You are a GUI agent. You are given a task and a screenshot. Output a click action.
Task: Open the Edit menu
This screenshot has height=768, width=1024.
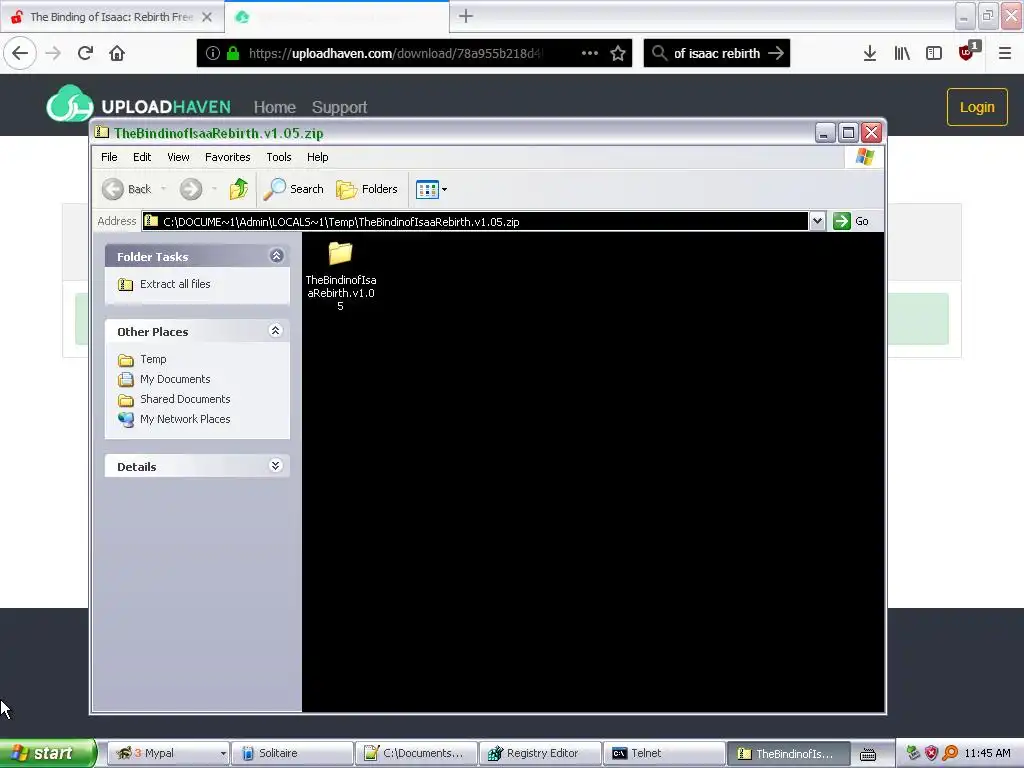[x=142, y=157]
